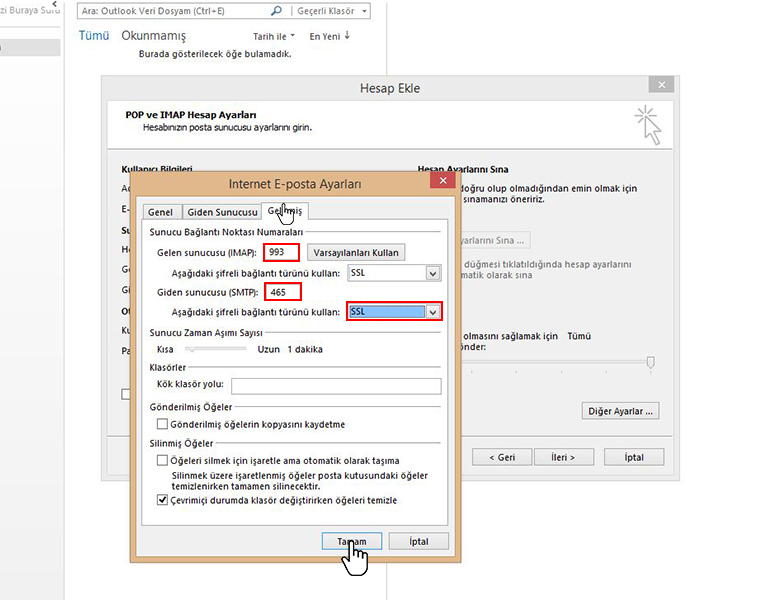The width and height of the screenshot is (775, 600).
Task: Click the Diğer Ayarlar button
Action: (x=620, y=410)
